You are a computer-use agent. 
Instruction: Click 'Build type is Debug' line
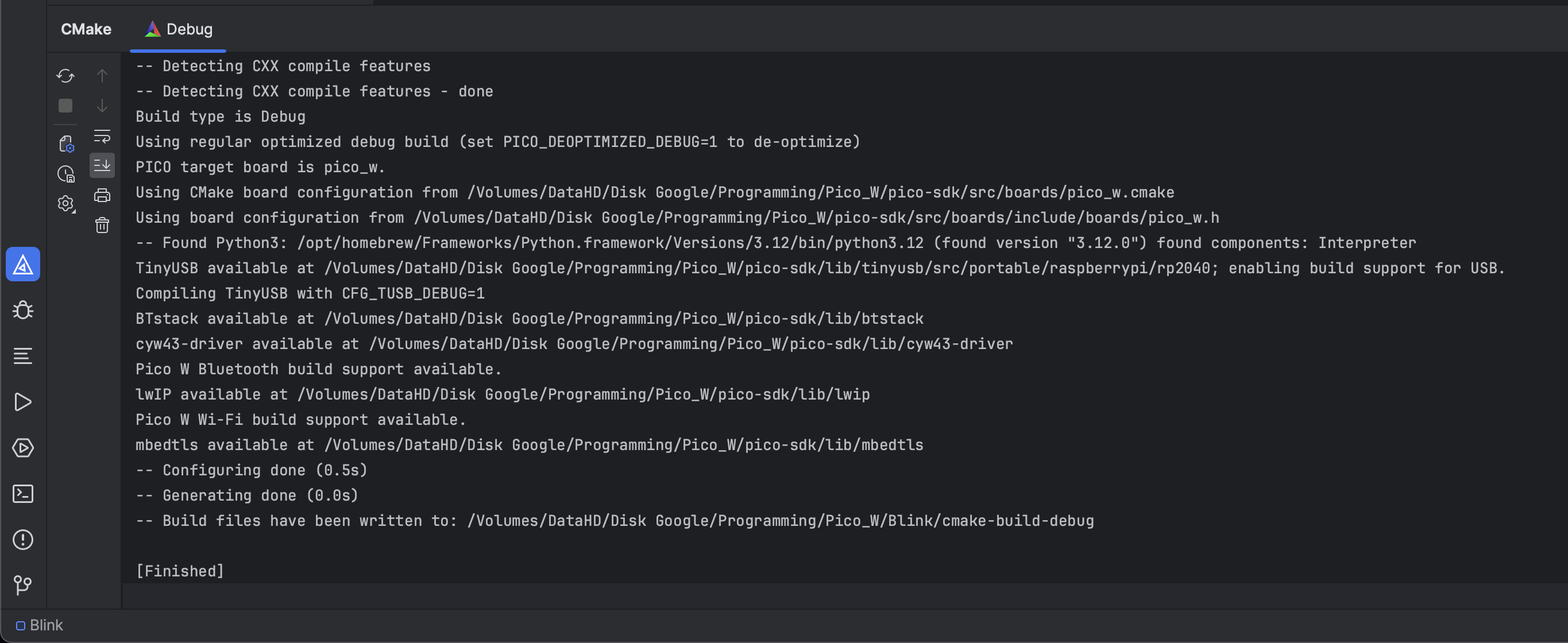click(221, 116)
